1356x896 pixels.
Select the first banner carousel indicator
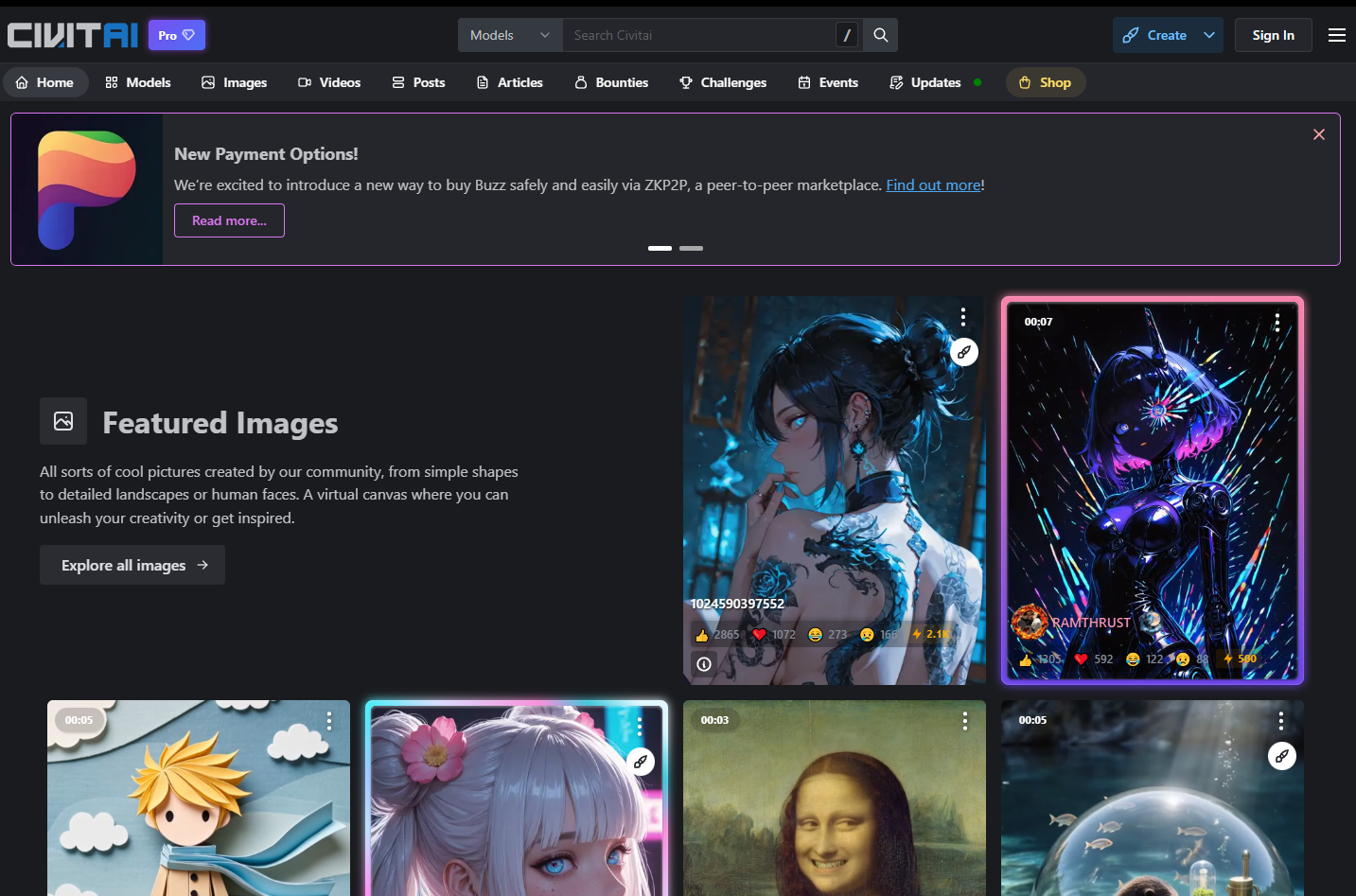pos(660,248)
